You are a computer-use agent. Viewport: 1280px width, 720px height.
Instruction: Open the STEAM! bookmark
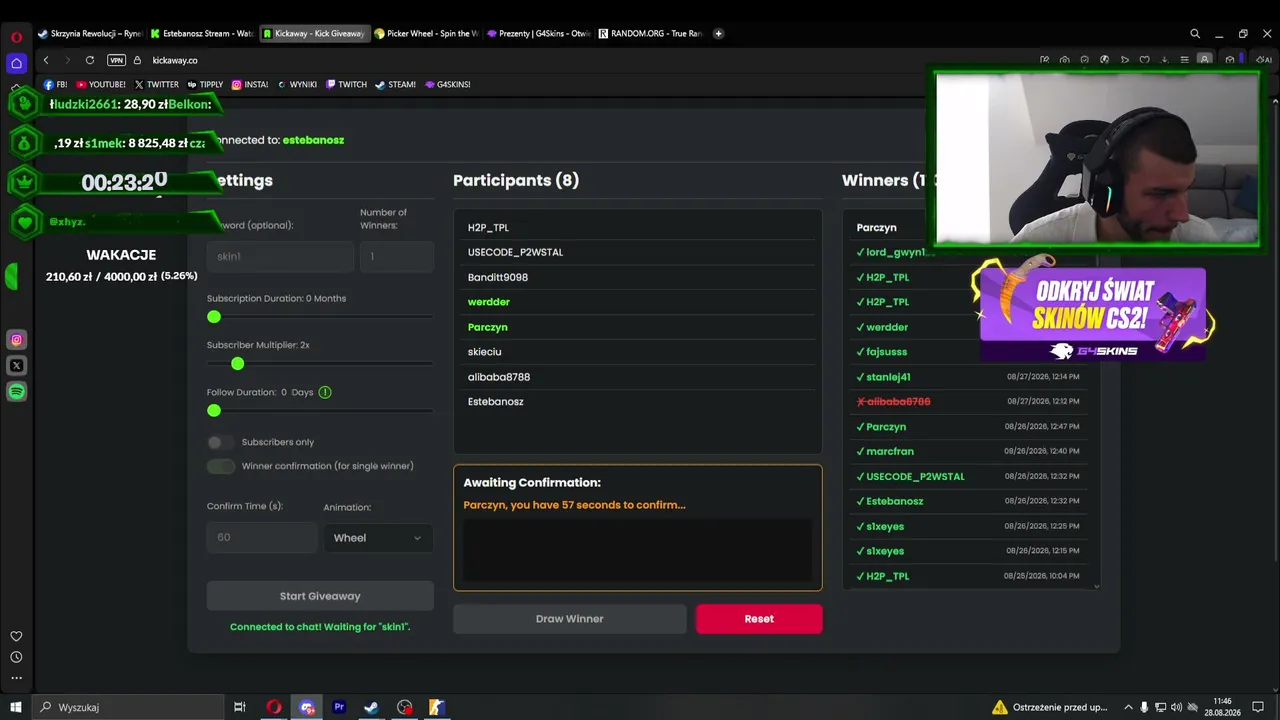click(x=395, y=85)
